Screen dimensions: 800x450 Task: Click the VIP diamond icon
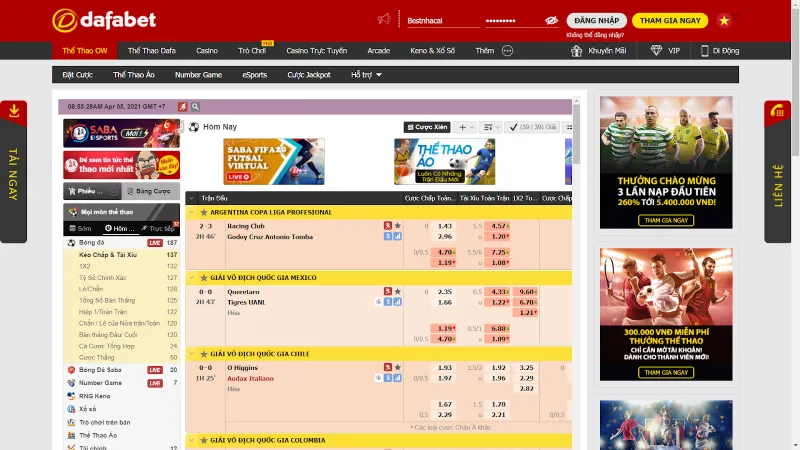click(656, 50)
